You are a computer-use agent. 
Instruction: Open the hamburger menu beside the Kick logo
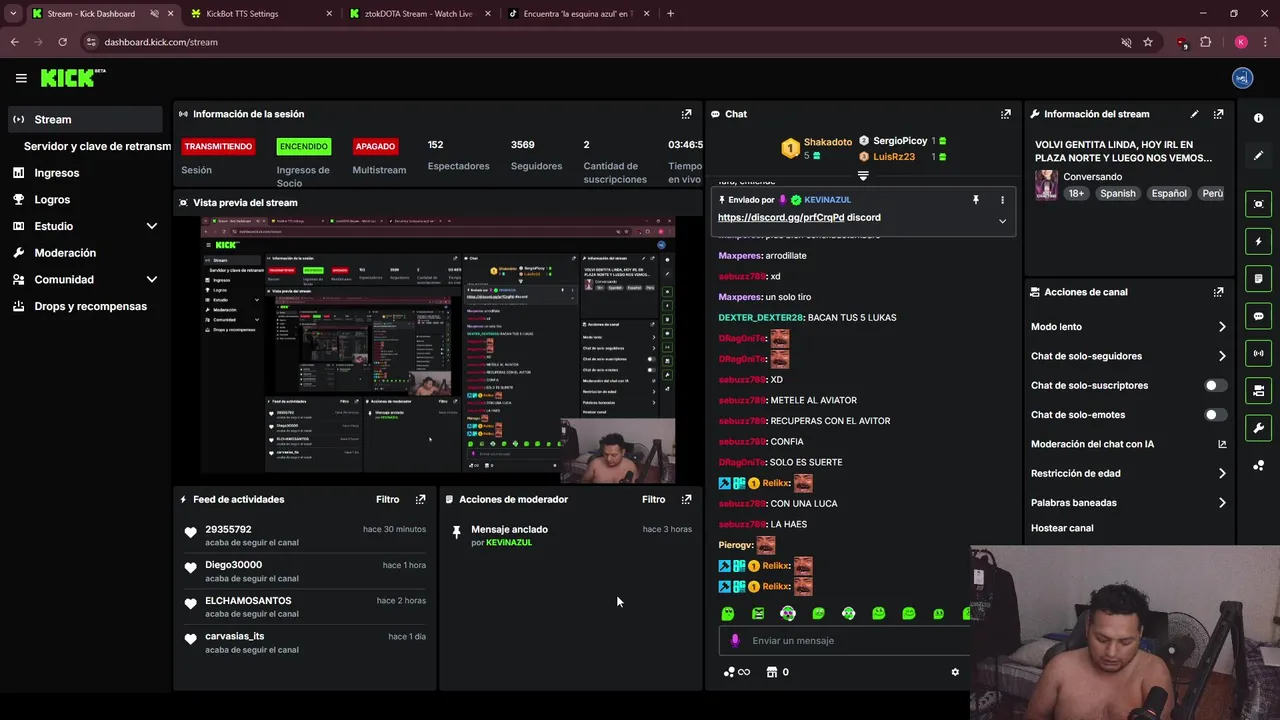click(x=21, y=78)
